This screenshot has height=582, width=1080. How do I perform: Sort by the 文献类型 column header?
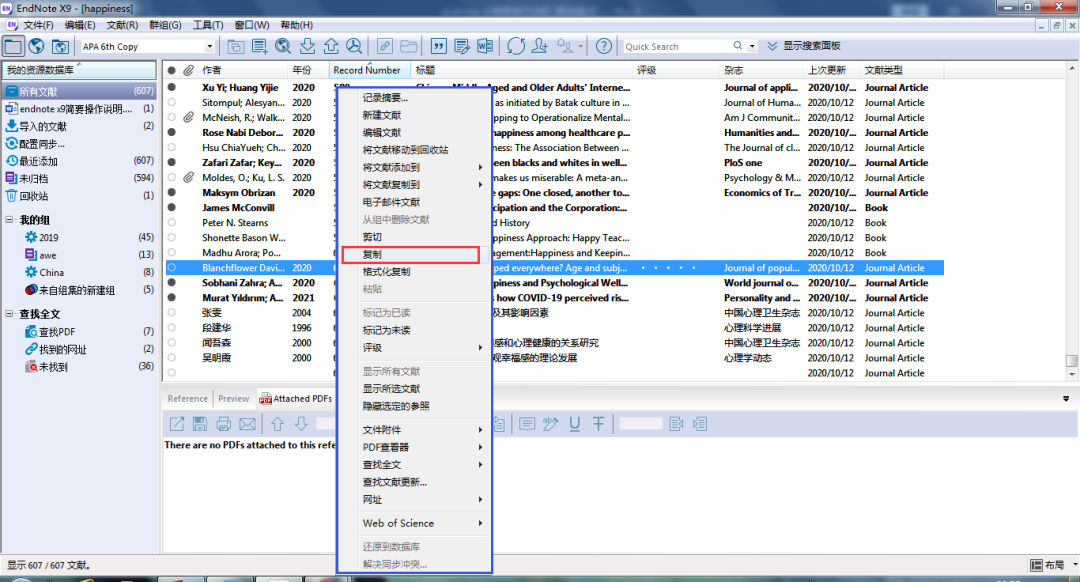click(901, 70)
